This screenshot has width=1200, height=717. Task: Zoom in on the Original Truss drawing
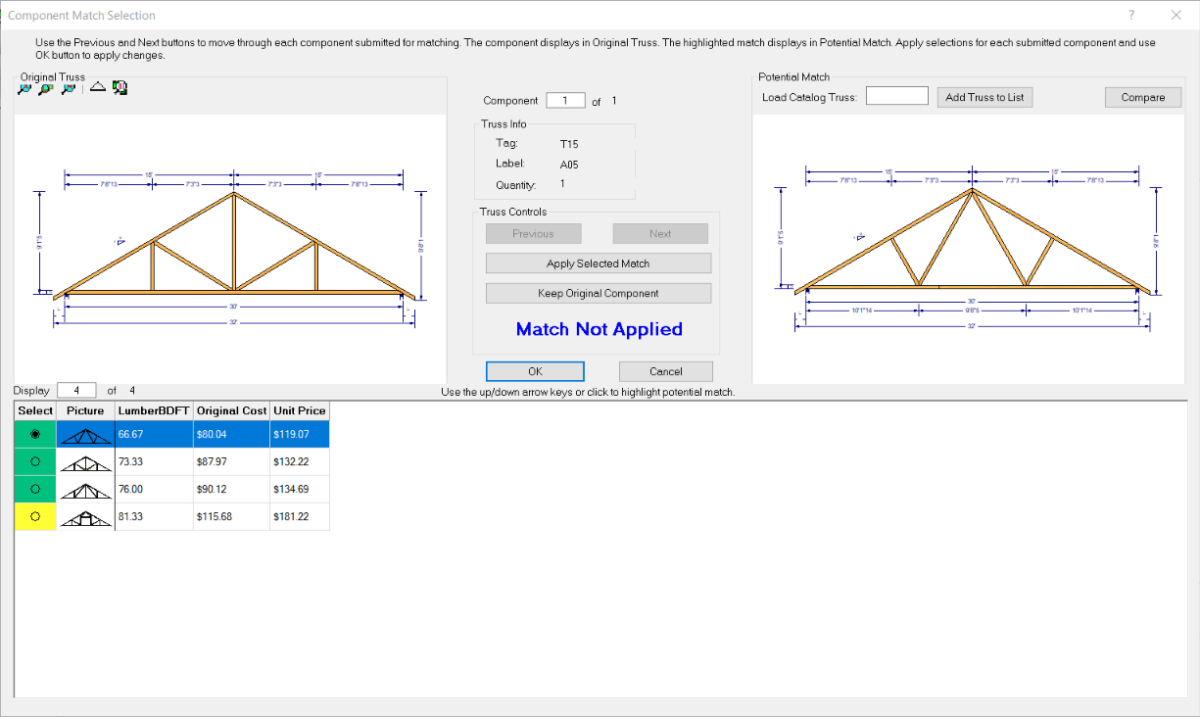pyautogui.click(x=24, y=88)
